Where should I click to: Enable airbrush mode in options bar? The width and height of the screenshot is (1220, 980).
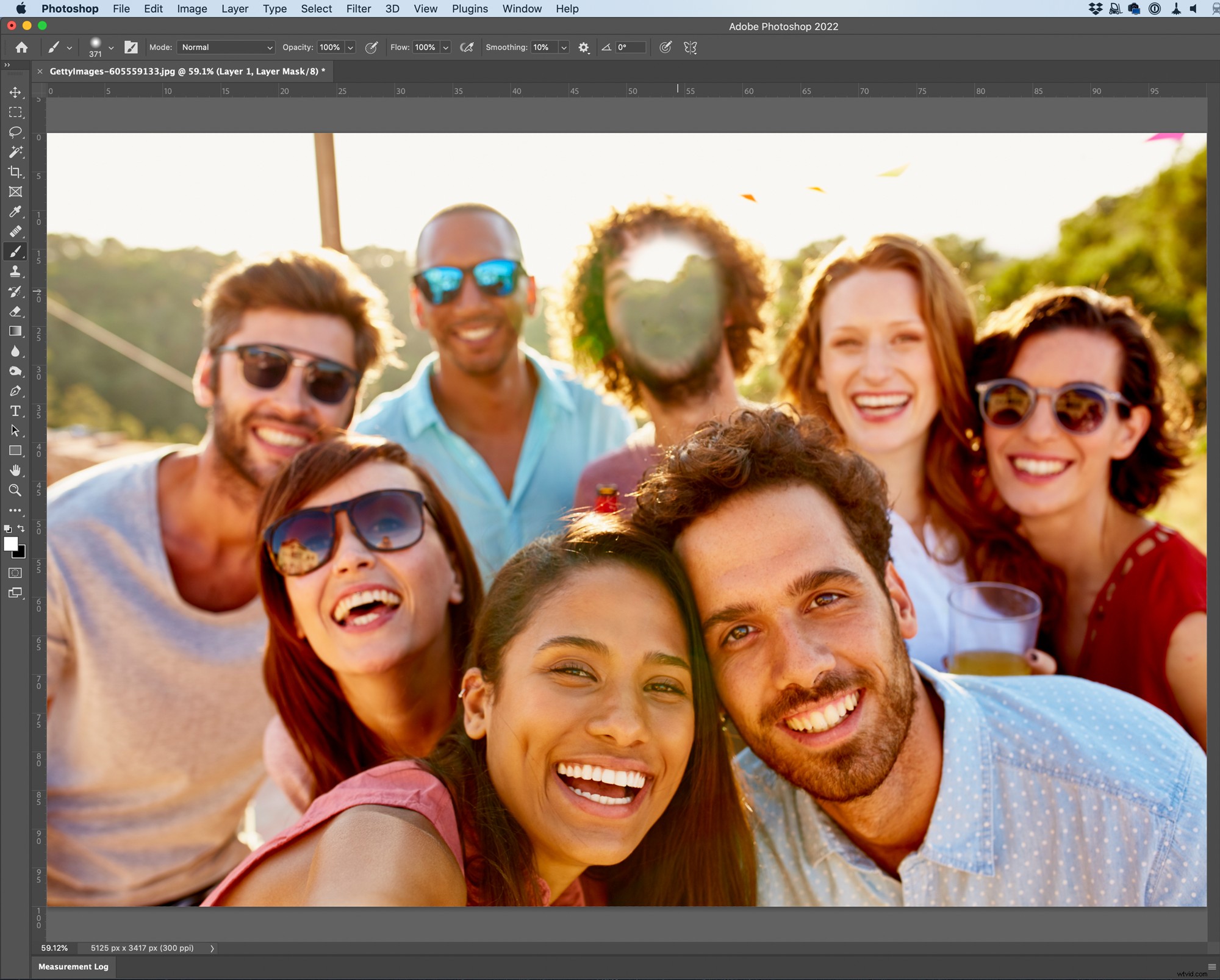pos(467,47)
